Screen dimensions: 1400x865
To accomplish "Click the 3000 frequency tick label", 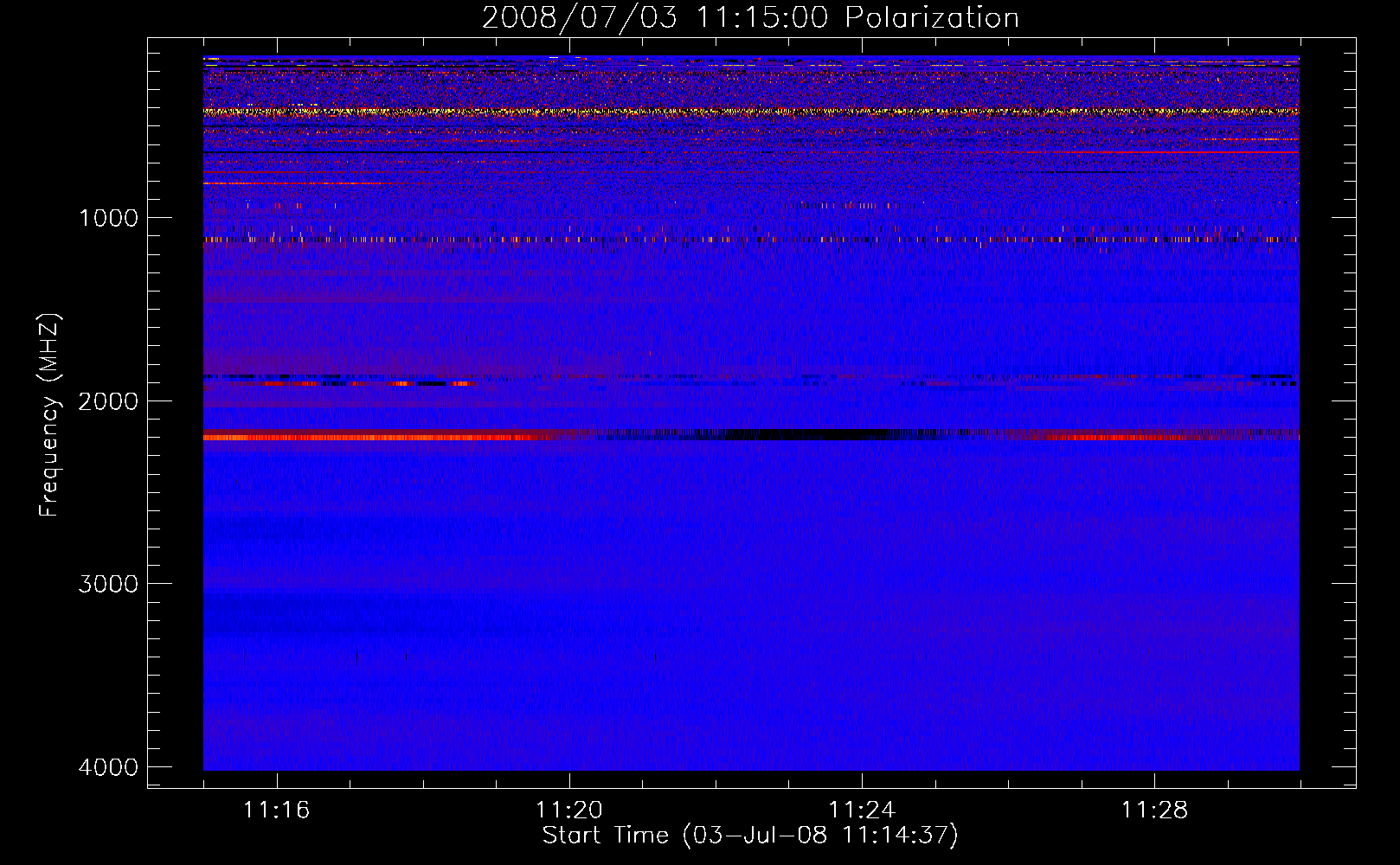I will click(x=108, y=584).
